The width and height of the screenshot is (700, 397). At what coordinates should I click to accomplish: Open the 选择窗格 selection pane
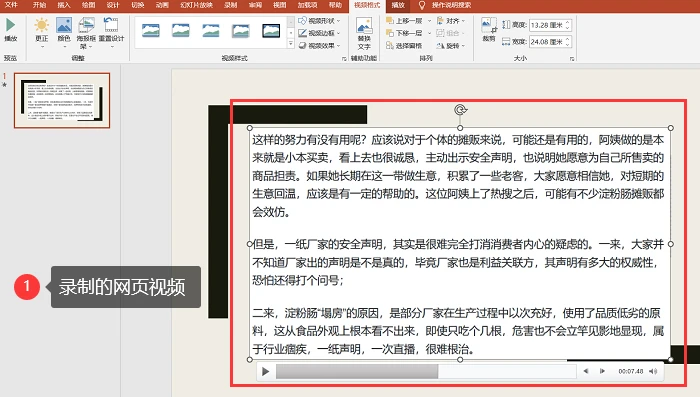point(404,46)
